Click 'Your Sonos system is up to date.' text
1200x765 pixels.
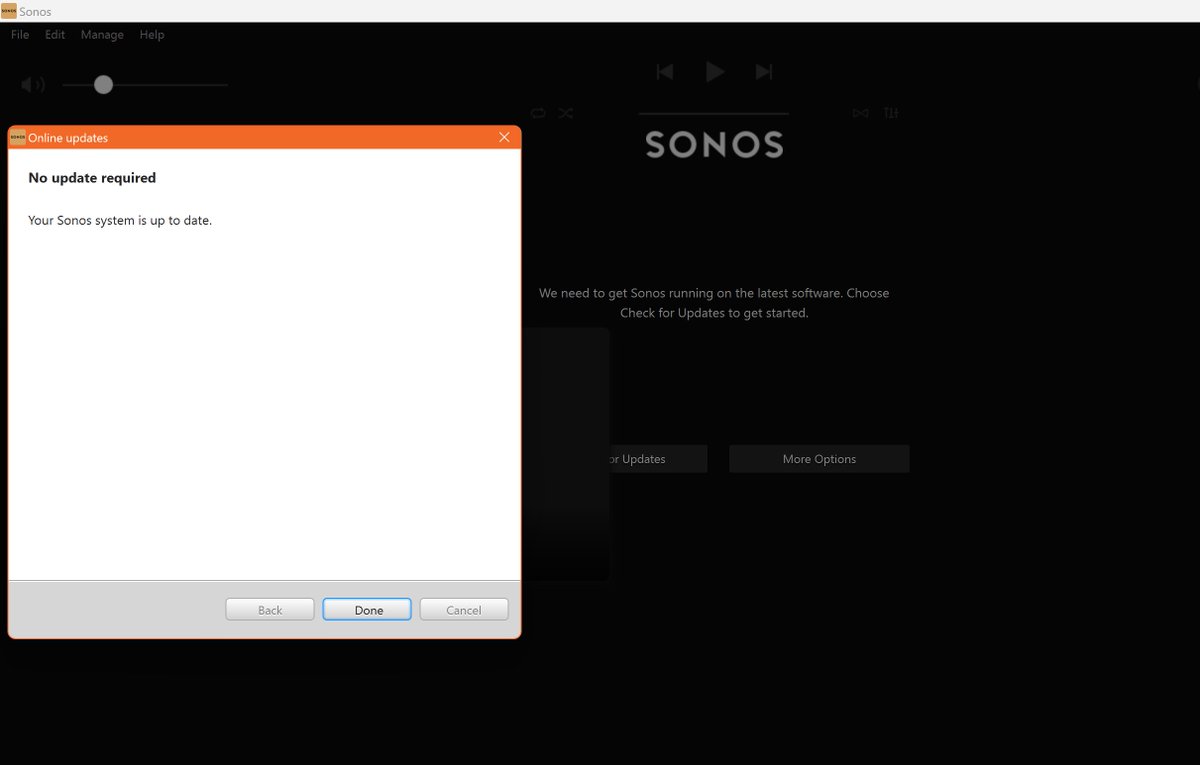pyautogui.click(x=120, y=220)
